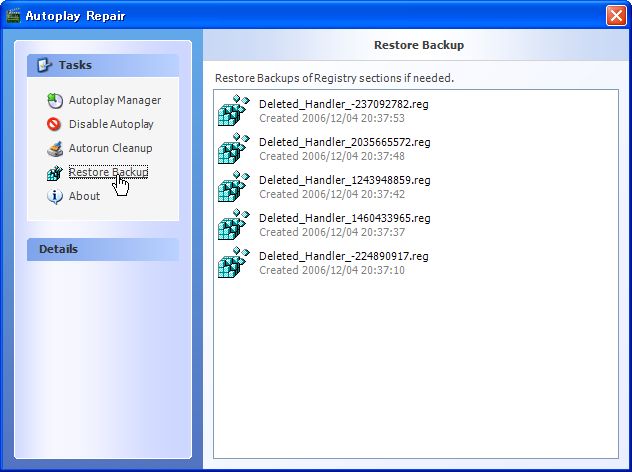Image resolution: width=632 pixels, height=472 pixels.
Task: Select backup Deleted_Handler_1460433965.reg
Action: point(345,218)
